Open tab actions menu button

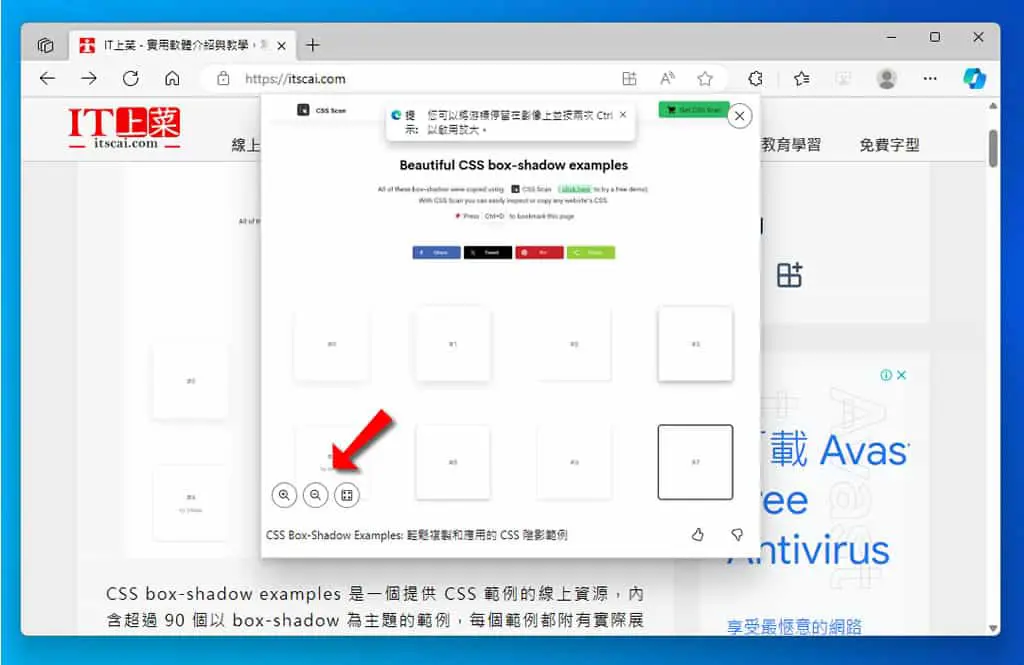point(45,45)
